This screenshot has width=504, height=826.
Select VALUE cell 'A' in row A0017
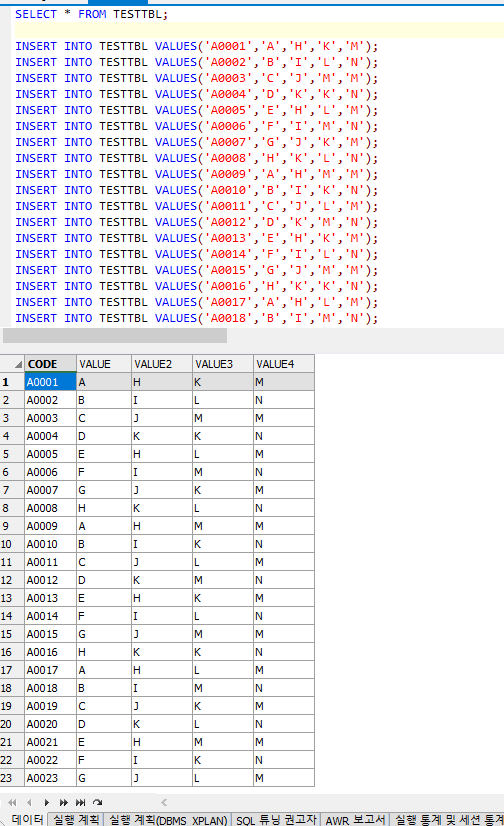click(104, 670)
